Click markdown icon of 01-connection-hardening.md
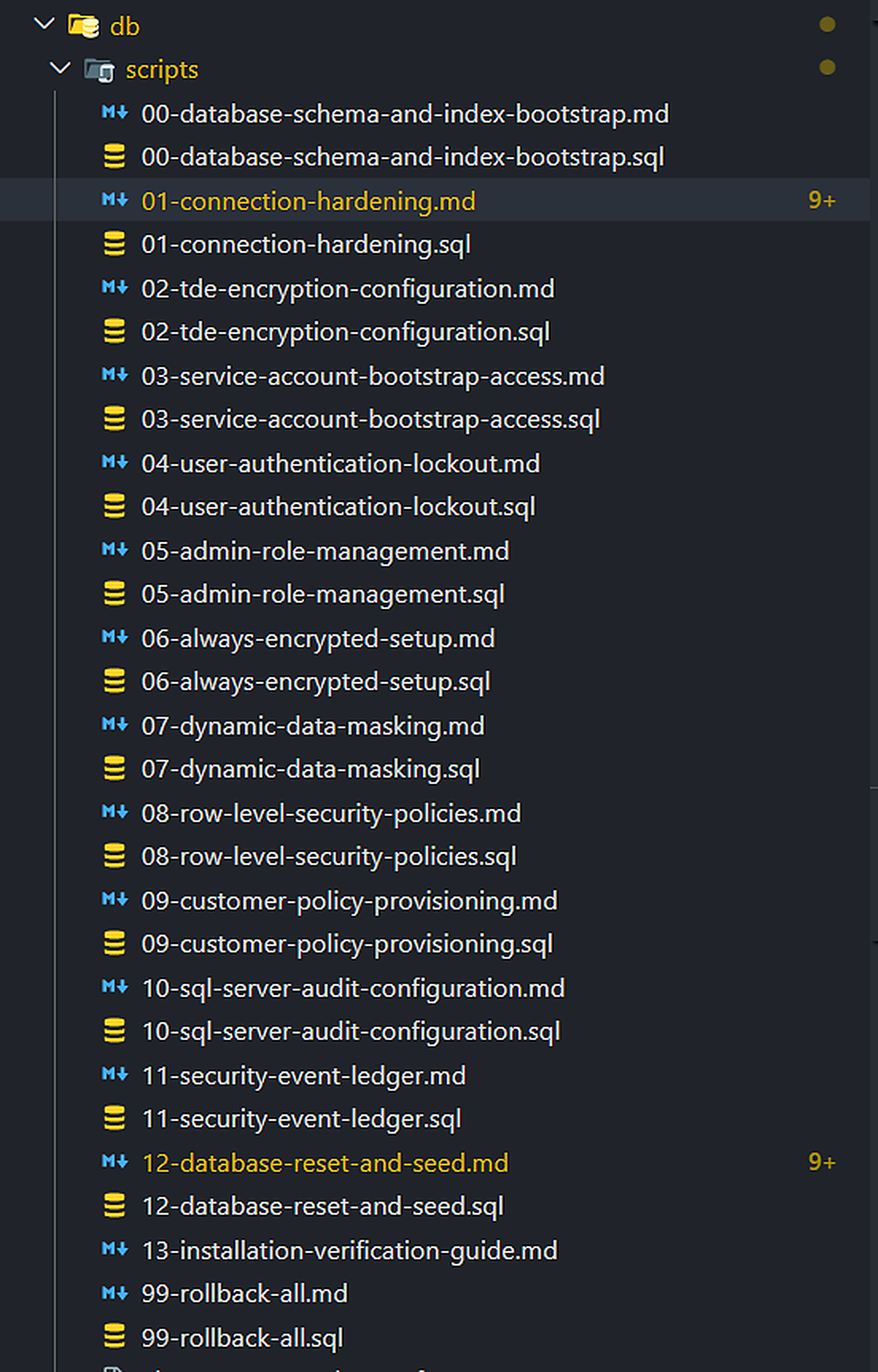The width and height of the screenshot is (878, 1372). 115,199
